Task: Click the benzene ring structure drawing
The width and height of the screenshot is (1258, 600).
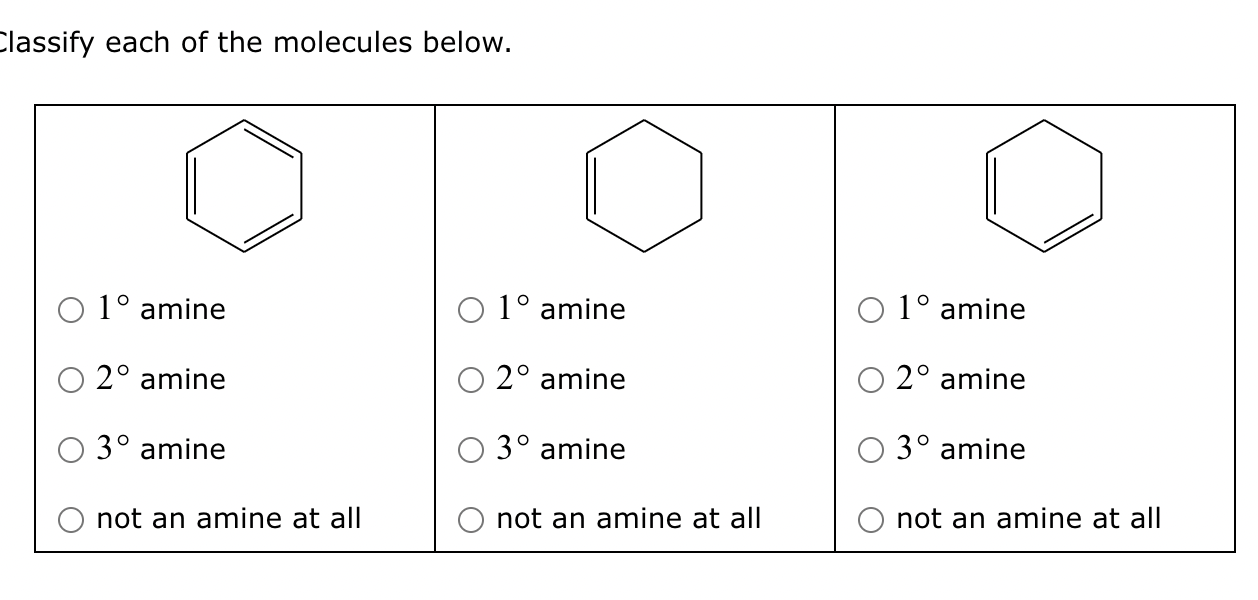Action: point(243,185)
